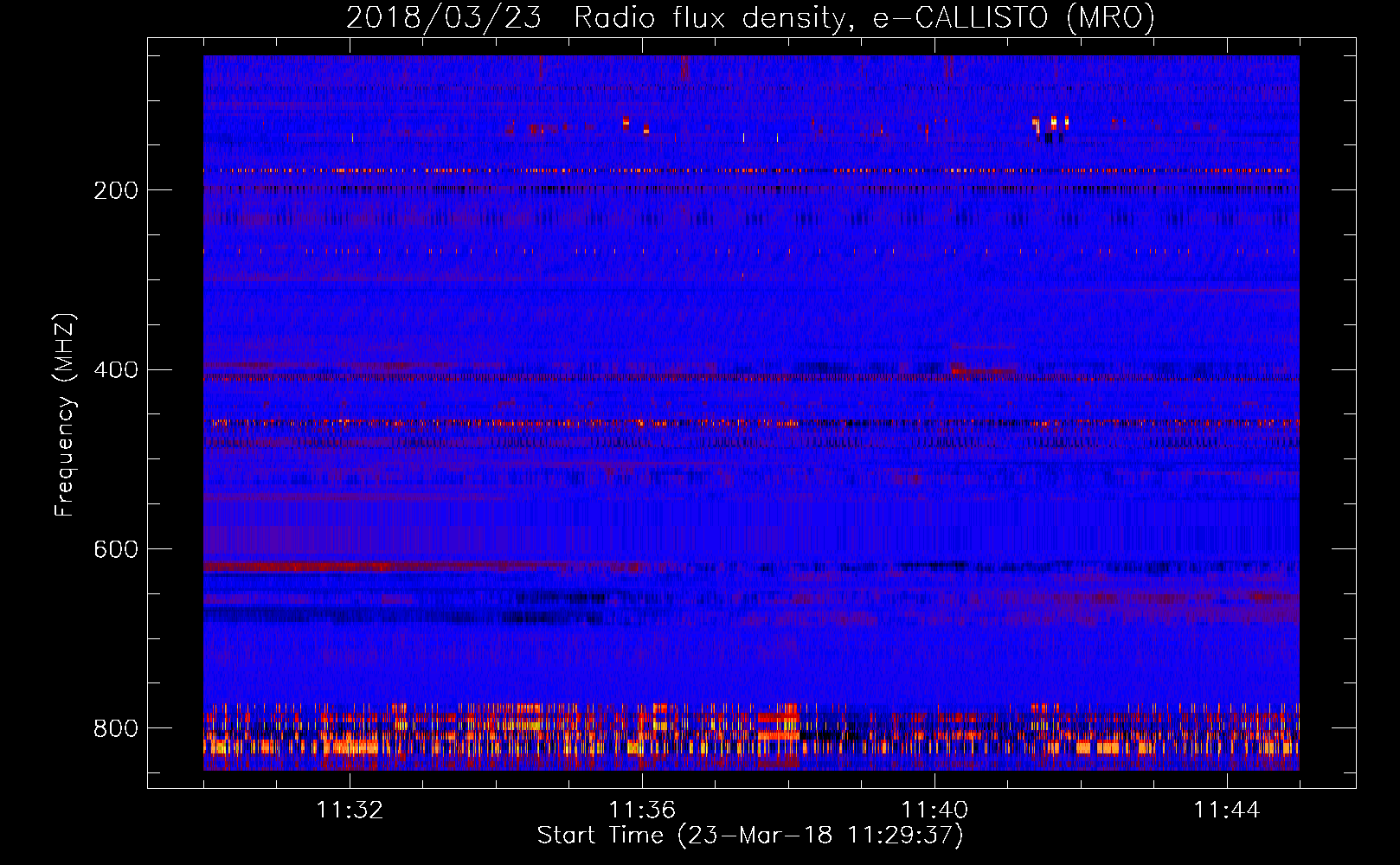Click the 'Frequency (MHZ)' y-axis label
1400x865 pixels.
(65, 414)
